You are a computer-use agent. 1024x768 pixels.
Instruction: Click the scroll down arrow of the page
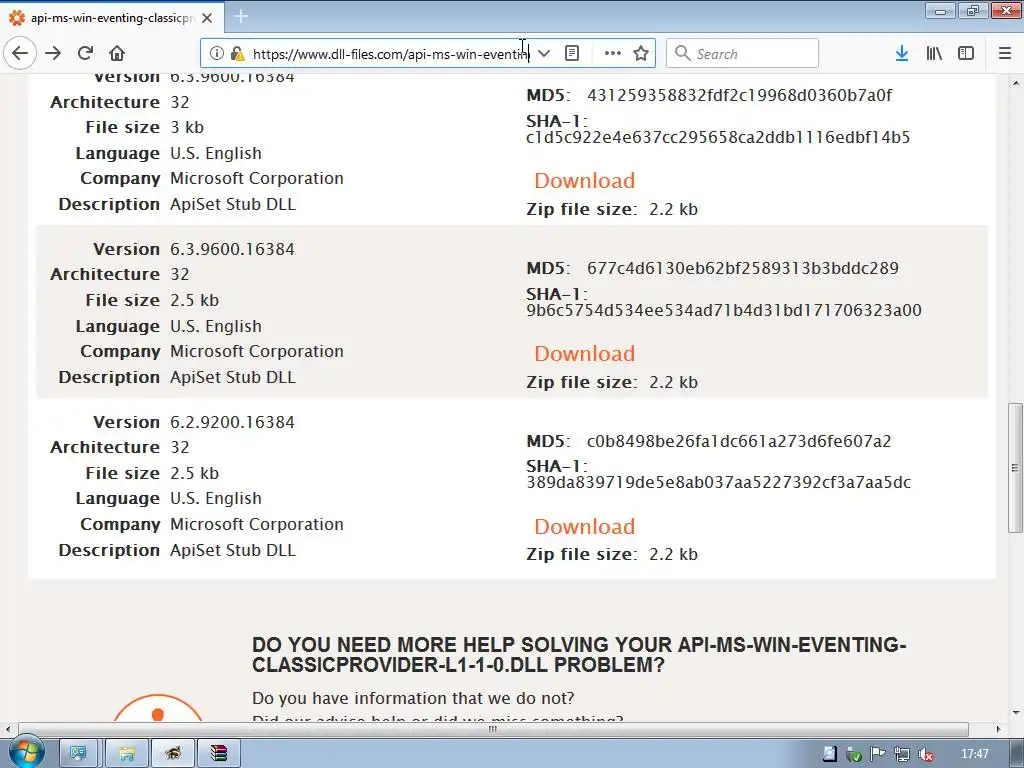[x=1016, y=712]
